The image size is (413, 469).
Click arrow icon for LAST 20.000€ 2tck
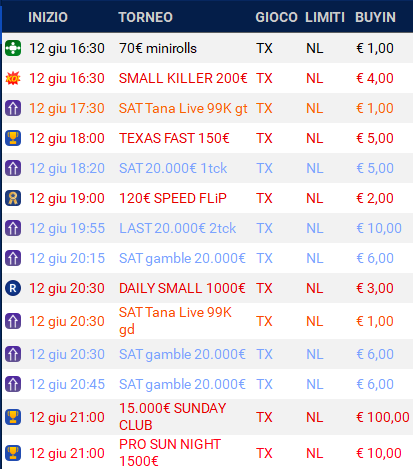click(x=13, y=228)
